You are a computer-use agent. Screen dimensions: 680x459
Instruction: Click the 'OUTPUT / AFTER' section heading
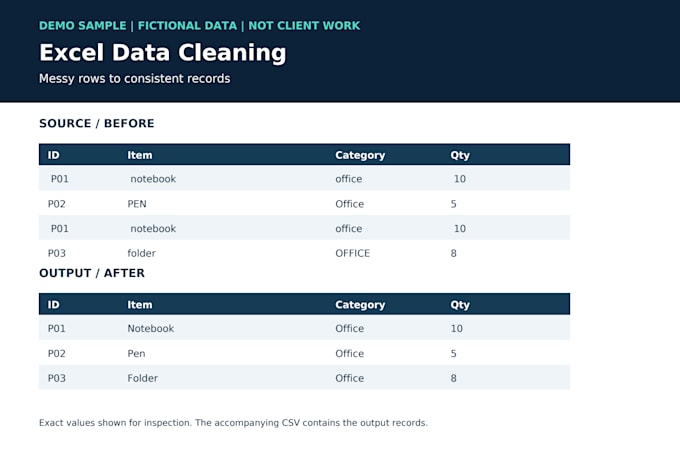92,273
